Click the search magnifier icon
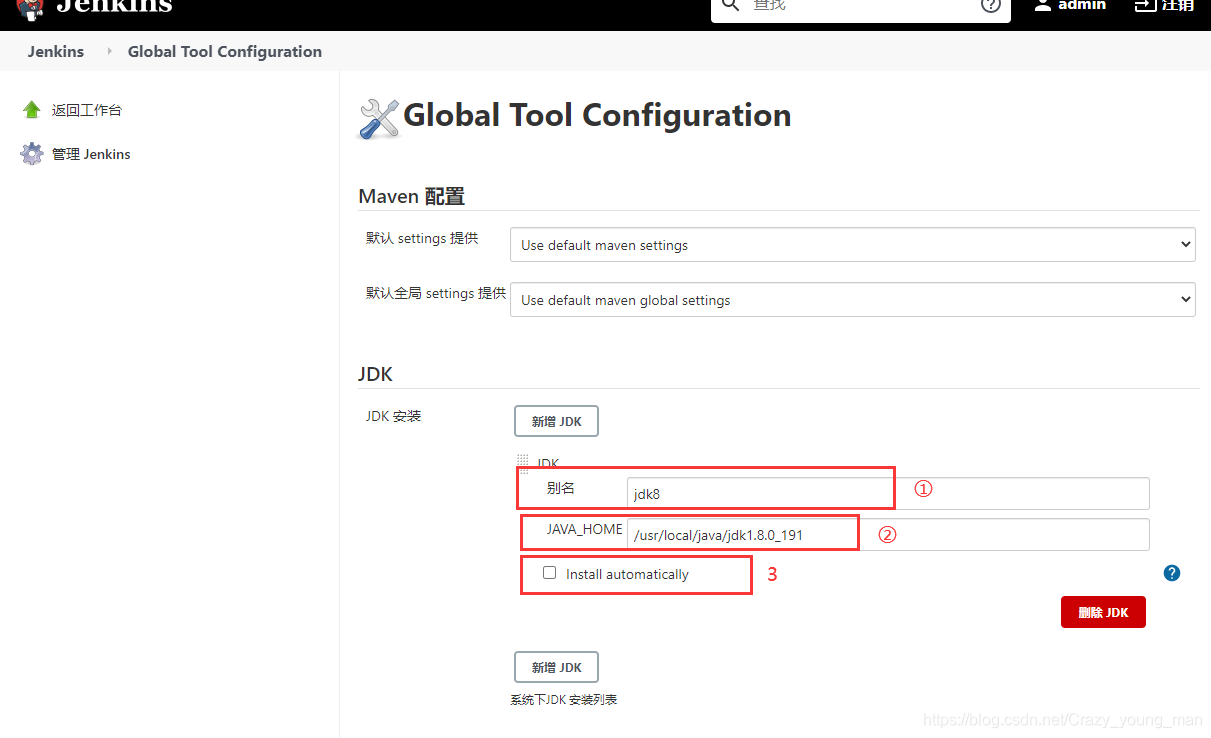Screen dimensions: 1211x738 point(731,5)
